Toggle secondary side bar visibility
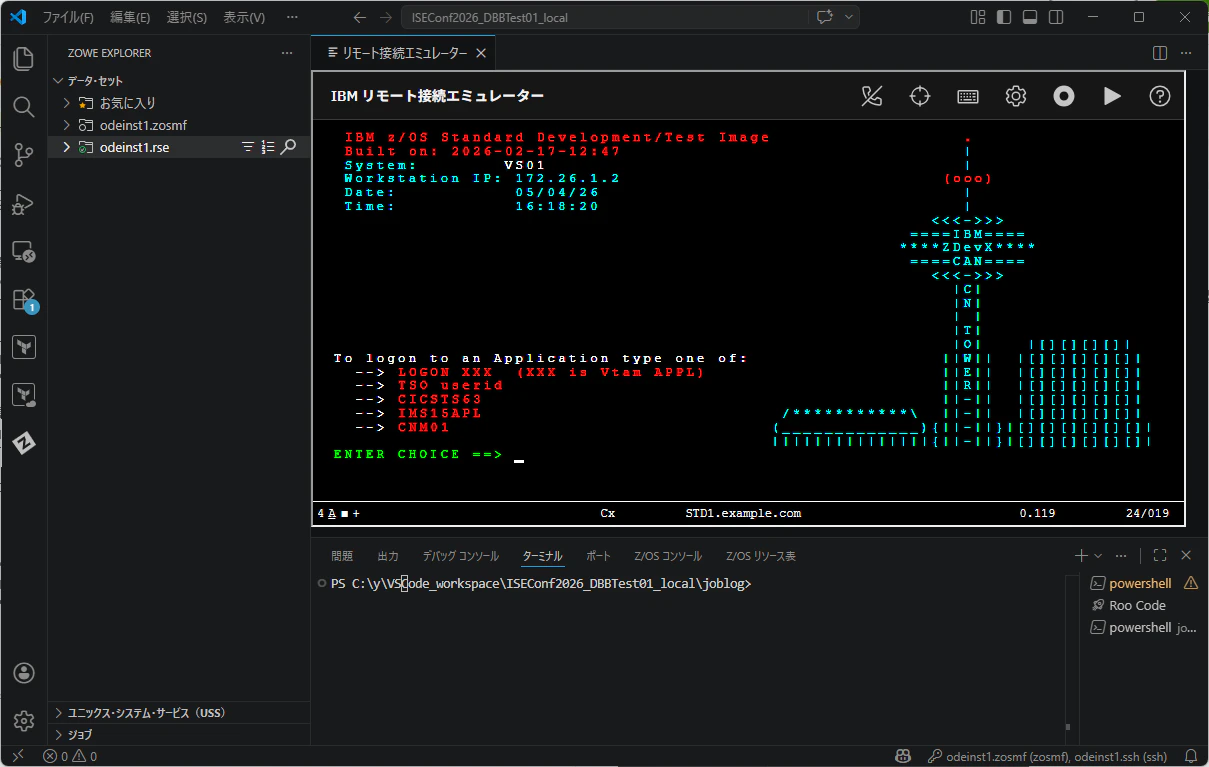The image size is (1209, 767). point(1056,17)
